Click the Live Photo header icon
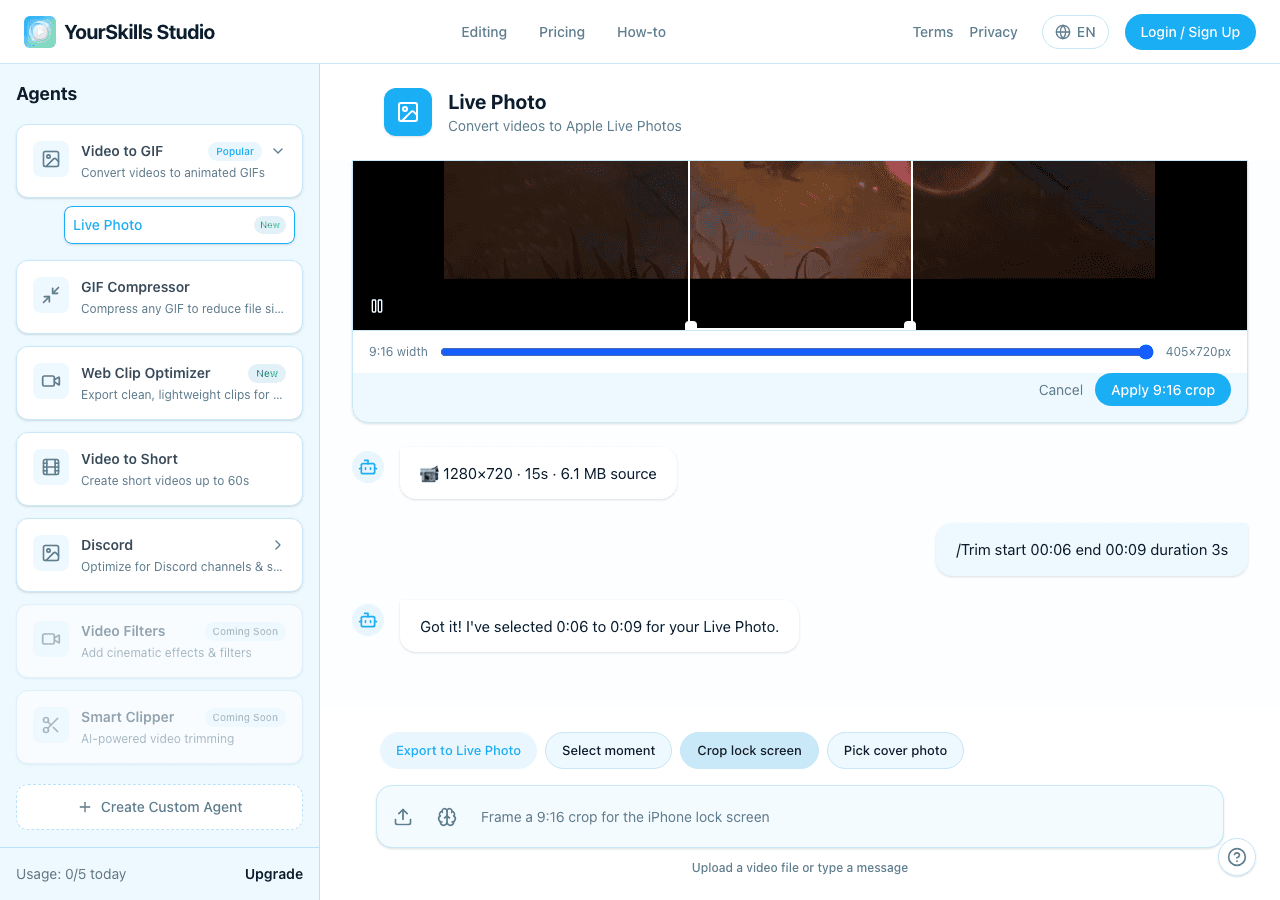 coord(408,112)
